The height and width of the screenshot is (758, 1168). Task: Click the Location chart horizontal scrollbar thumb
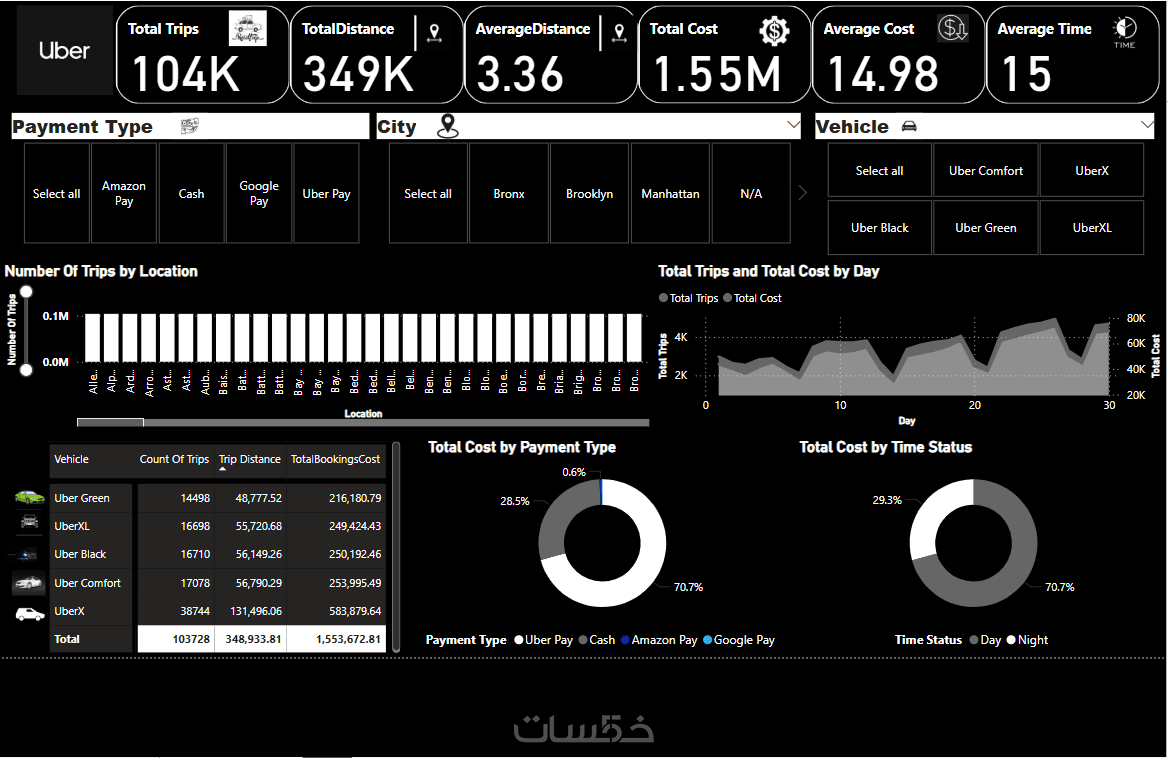110,422
